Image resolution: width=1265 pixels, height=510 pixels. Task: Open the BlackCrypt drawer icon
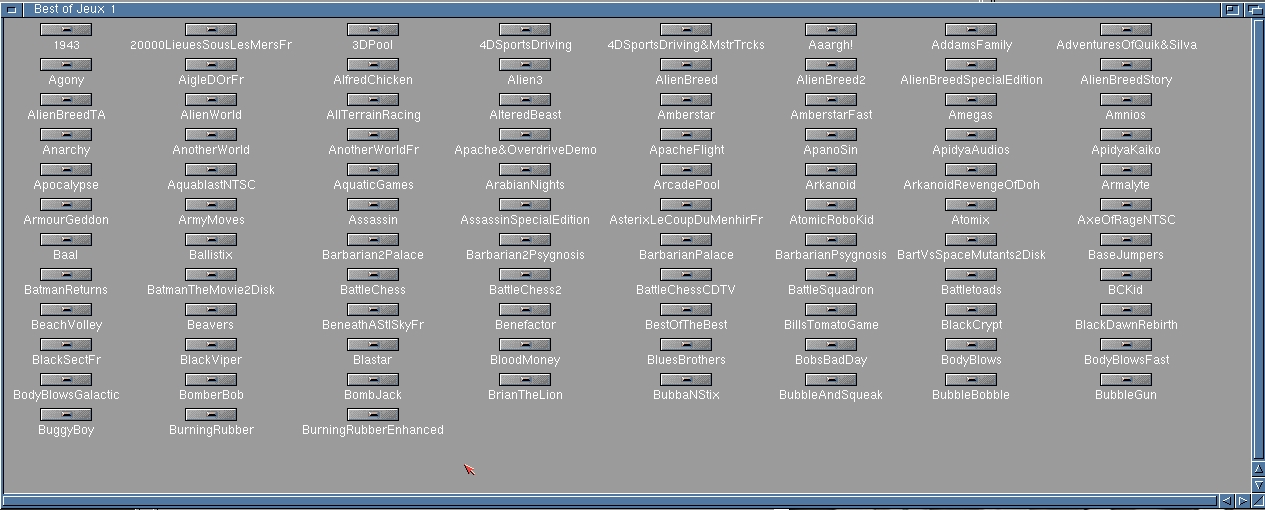971,310
